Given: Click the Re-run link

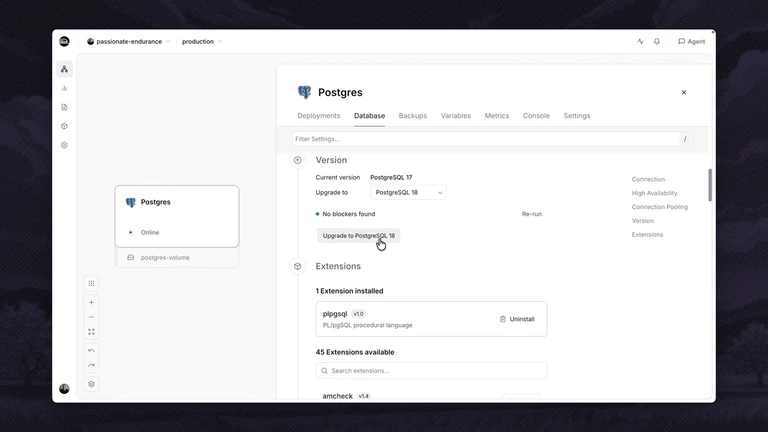Looking at the screenshot, I should pyautogui.click(x=531, y=214).
